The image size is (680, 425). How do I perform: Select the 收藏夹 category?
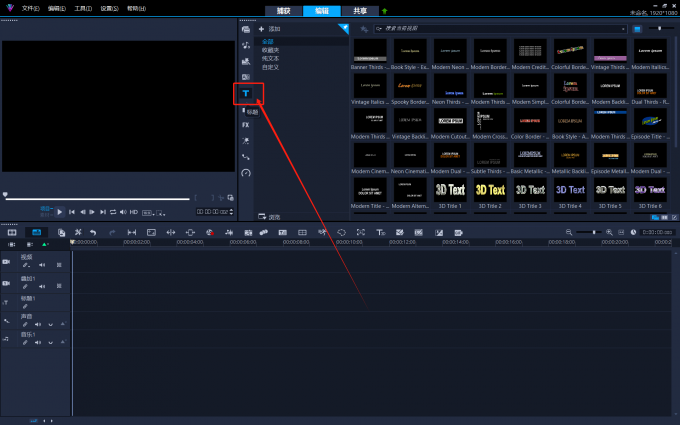(271, 49)
